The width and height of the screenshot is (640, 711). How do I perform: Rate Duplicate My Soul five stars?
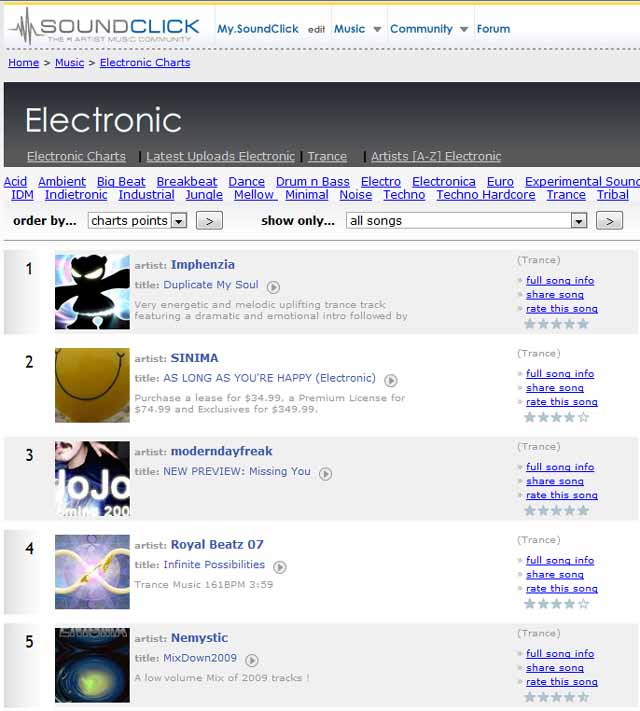pyautogui.click(x=583, y=324)
